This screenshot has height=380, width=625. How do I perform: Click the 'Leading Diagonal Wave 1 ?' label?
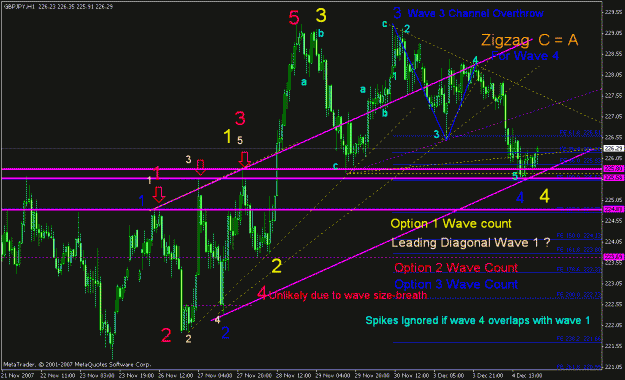(x=470, y=242)
